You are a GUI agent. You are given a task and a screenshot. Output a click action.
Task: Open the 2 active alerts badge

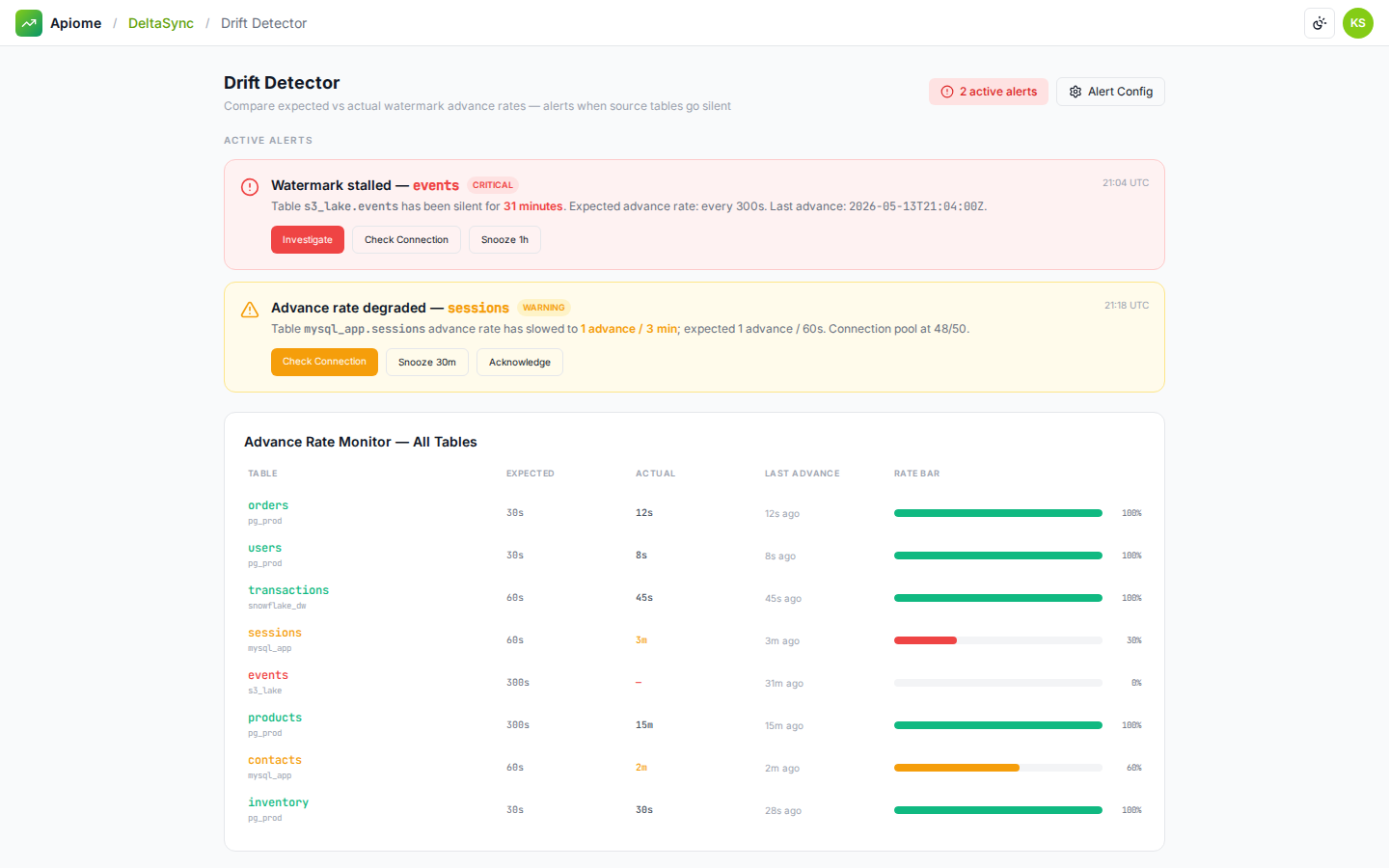click(989, 92)
